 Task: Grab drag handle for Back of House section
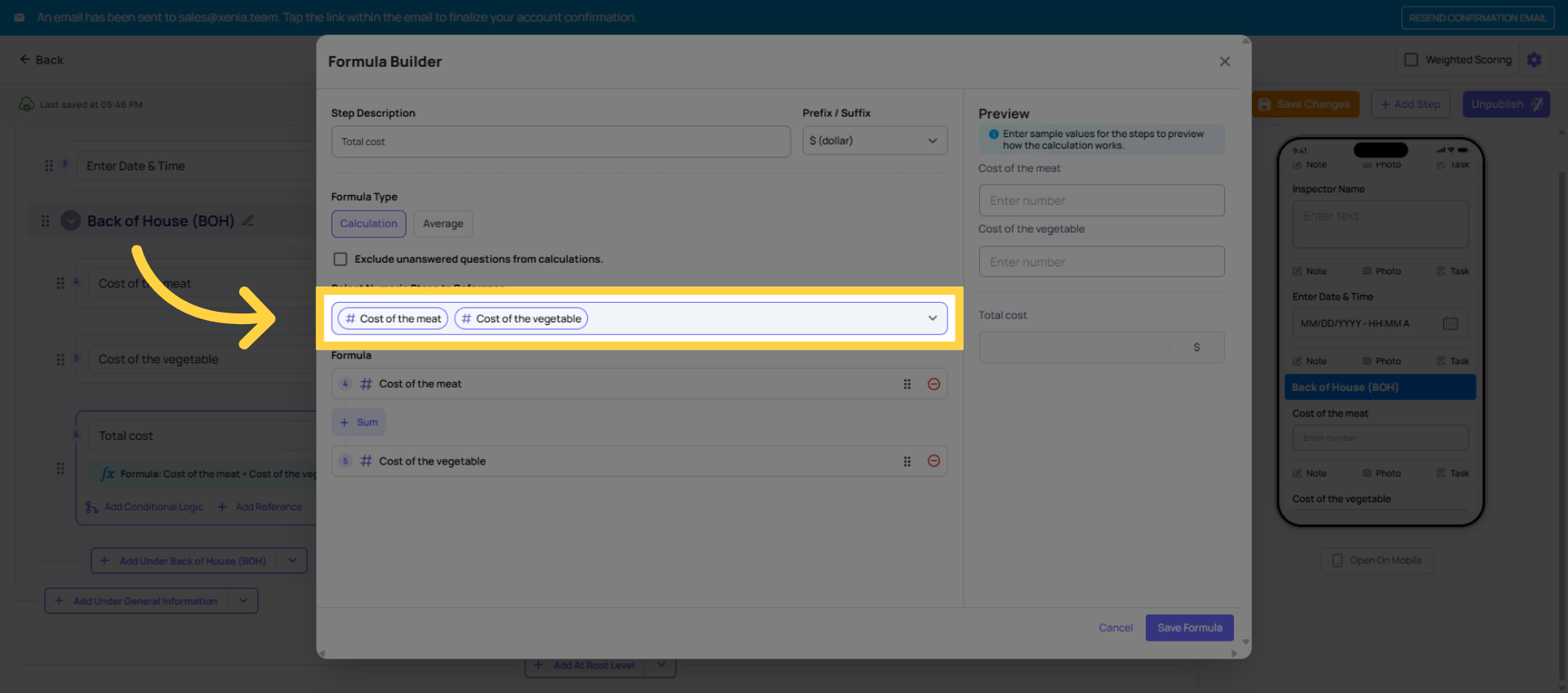(x=46, y=220)
